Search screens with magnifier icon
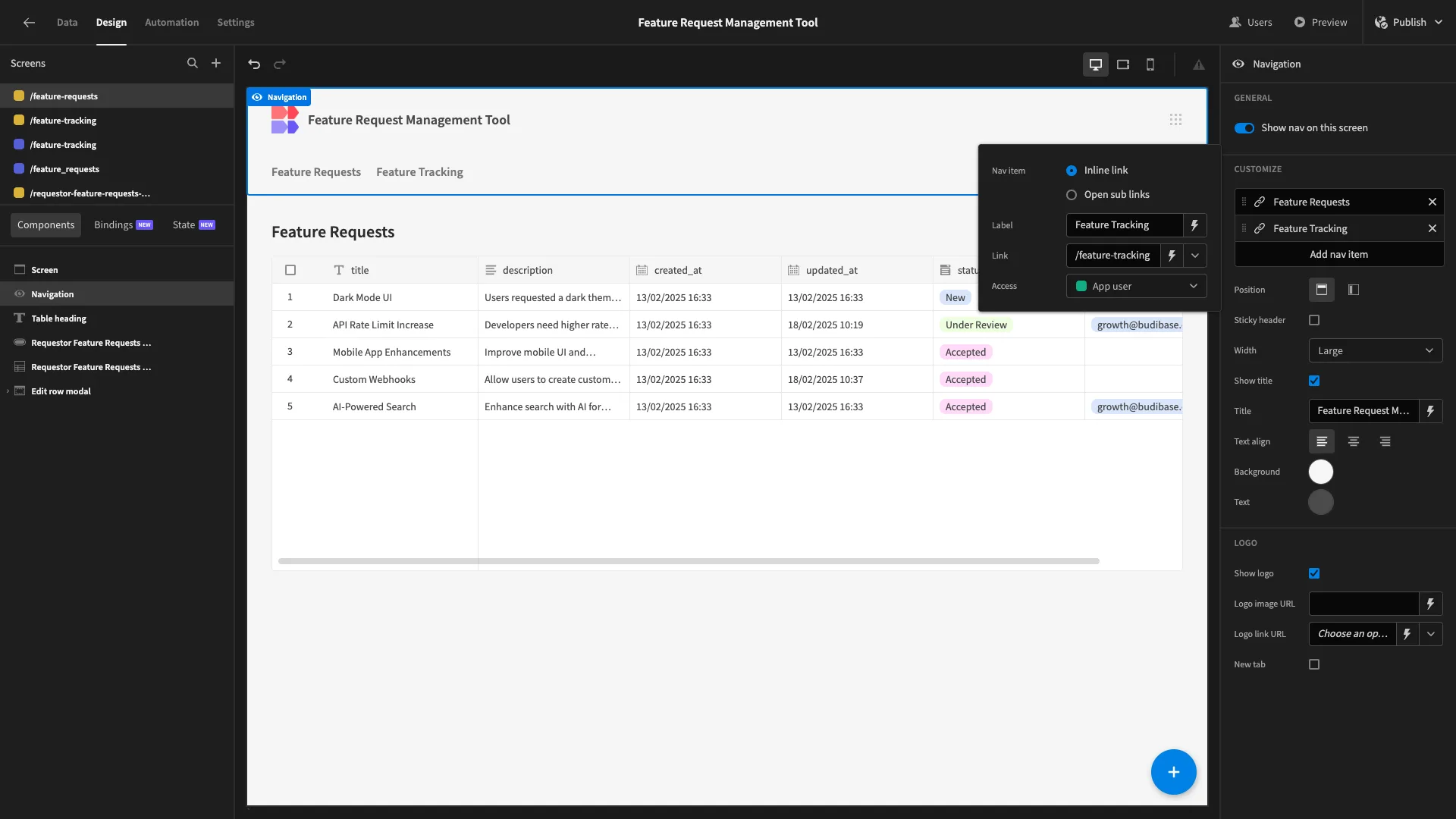The image size is (1456, 819). pos(193,63)
